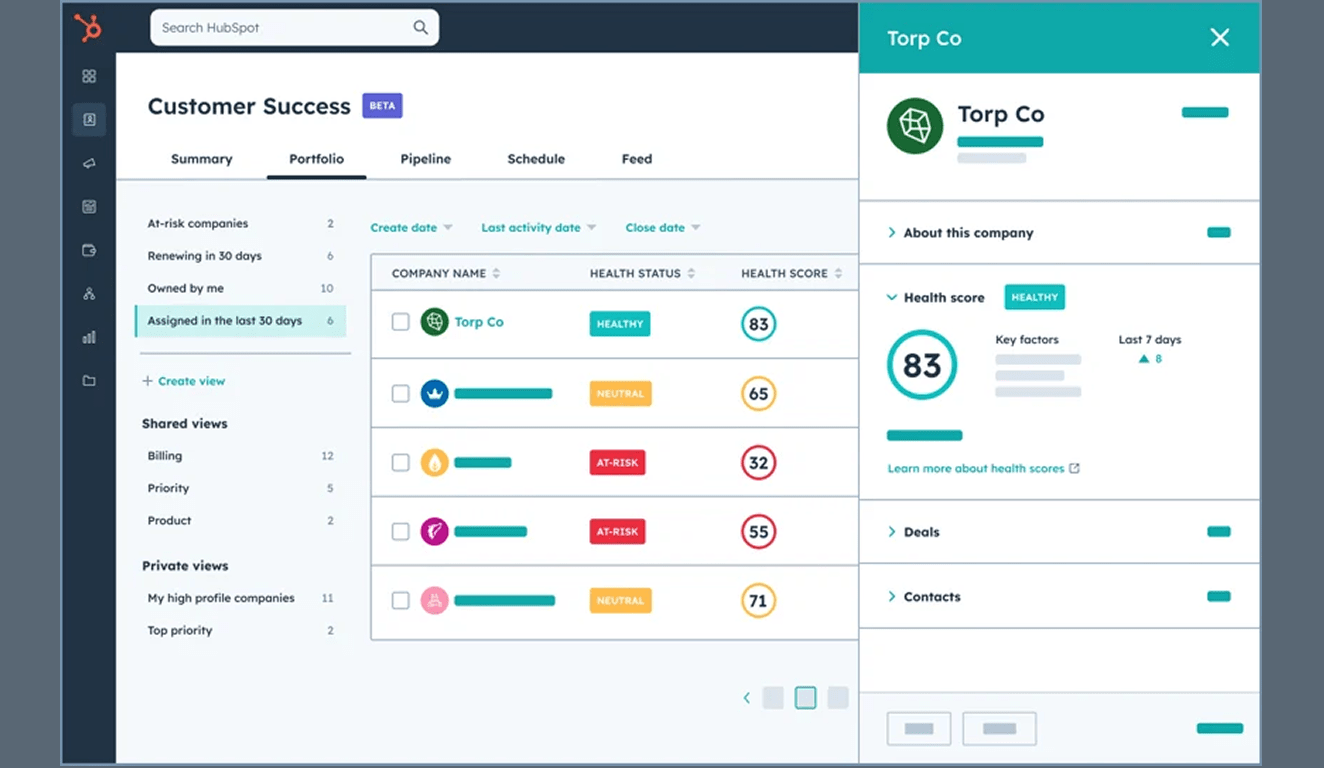Open the Summary tab
The image size is (1324, 768).
coord(201,159)
